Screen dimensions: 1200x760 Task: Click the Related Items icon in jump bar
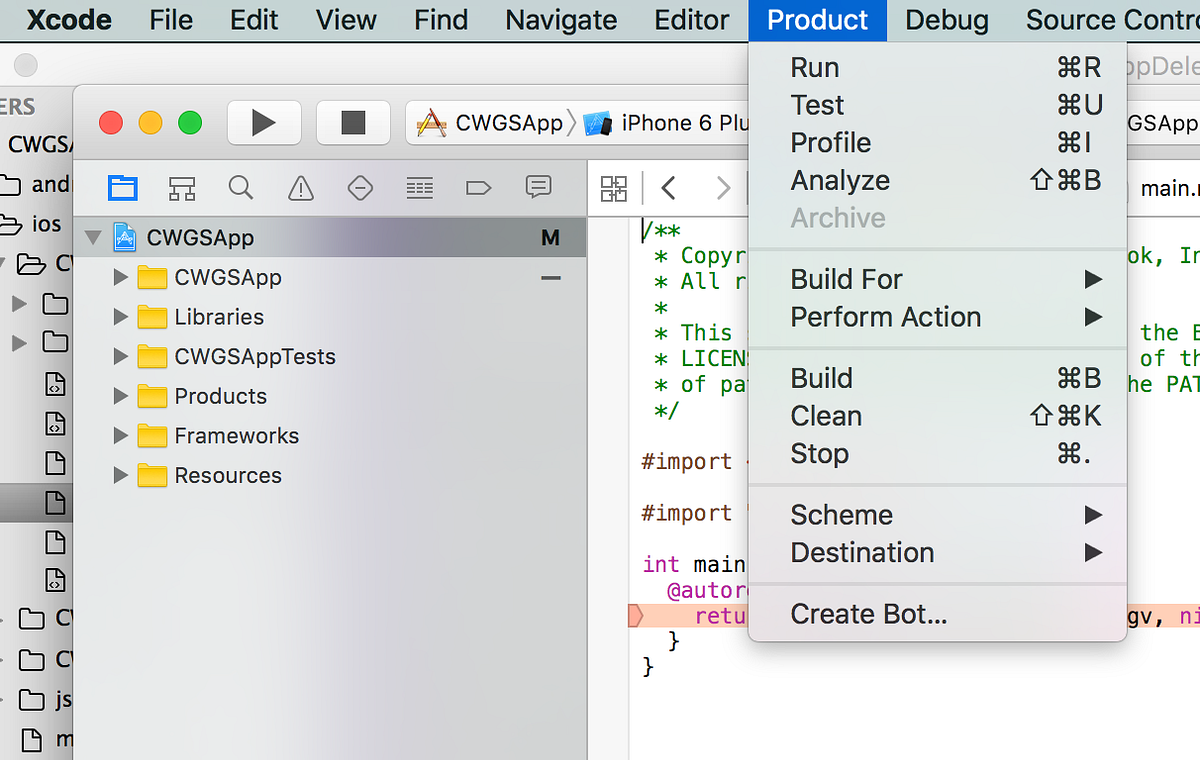tap(614, 188)
